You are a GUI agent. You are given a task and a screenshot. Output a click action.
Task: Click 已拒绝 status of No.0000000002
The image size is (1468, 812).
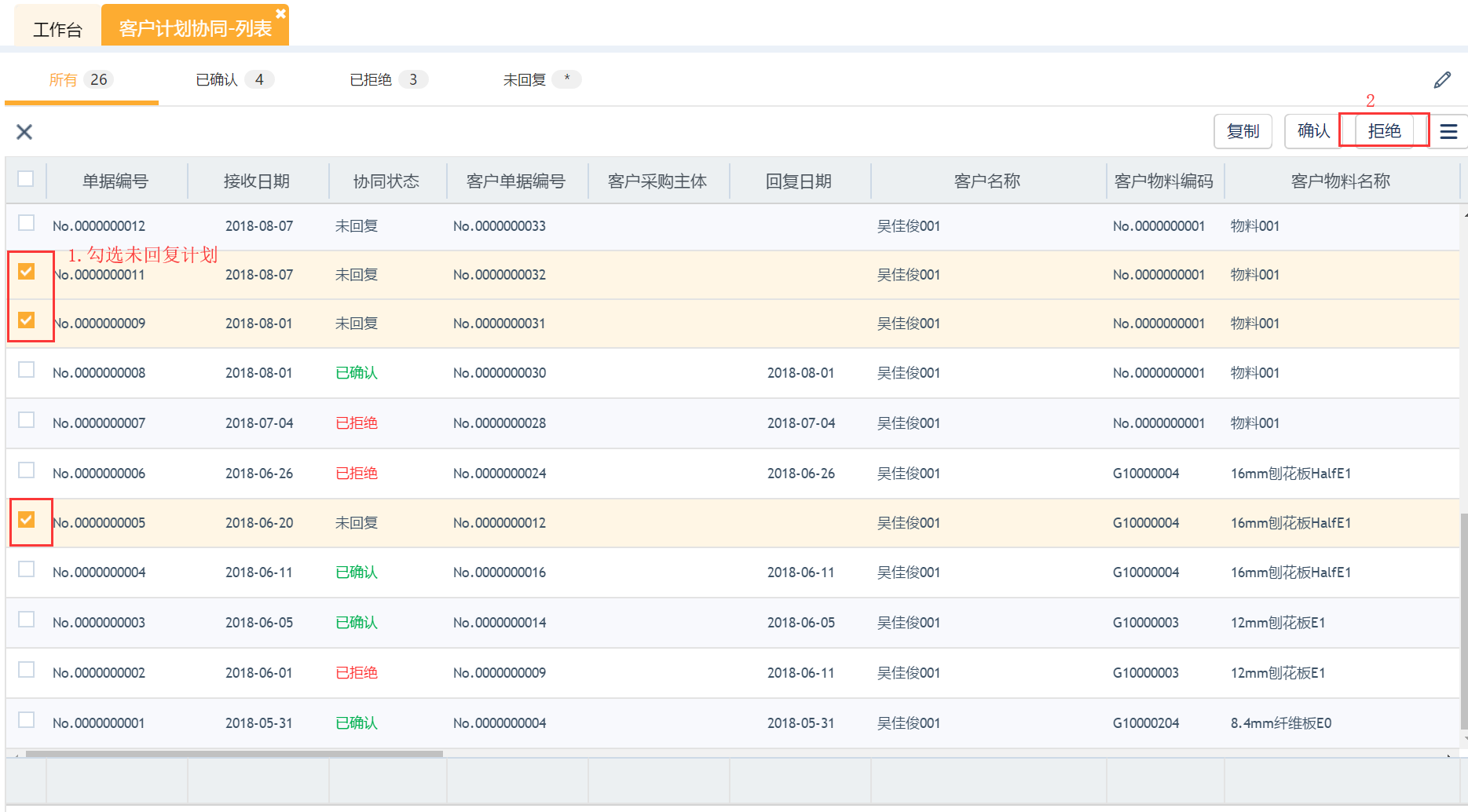(x=357, y=673)
